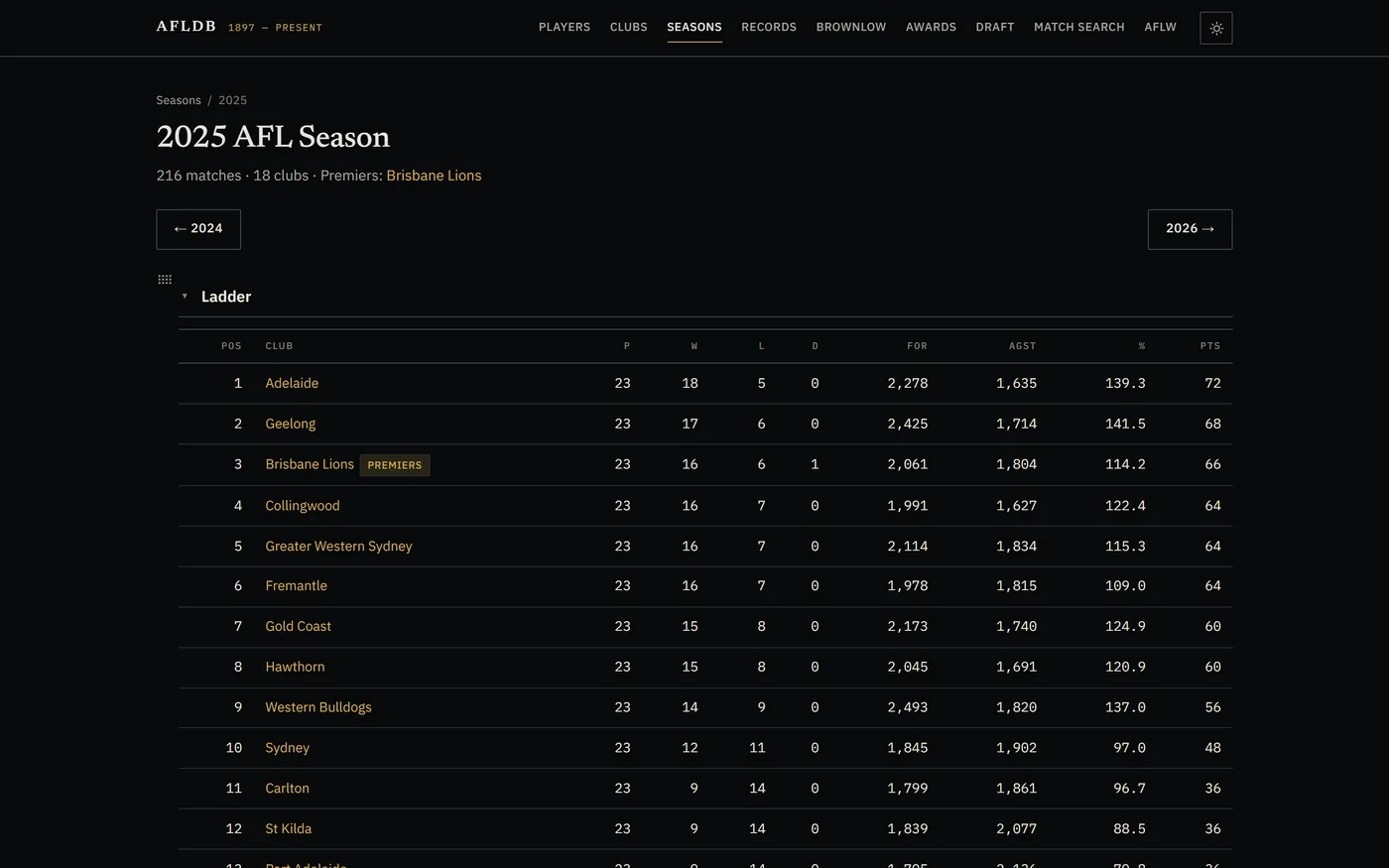Click the CLUB column header

279,346
